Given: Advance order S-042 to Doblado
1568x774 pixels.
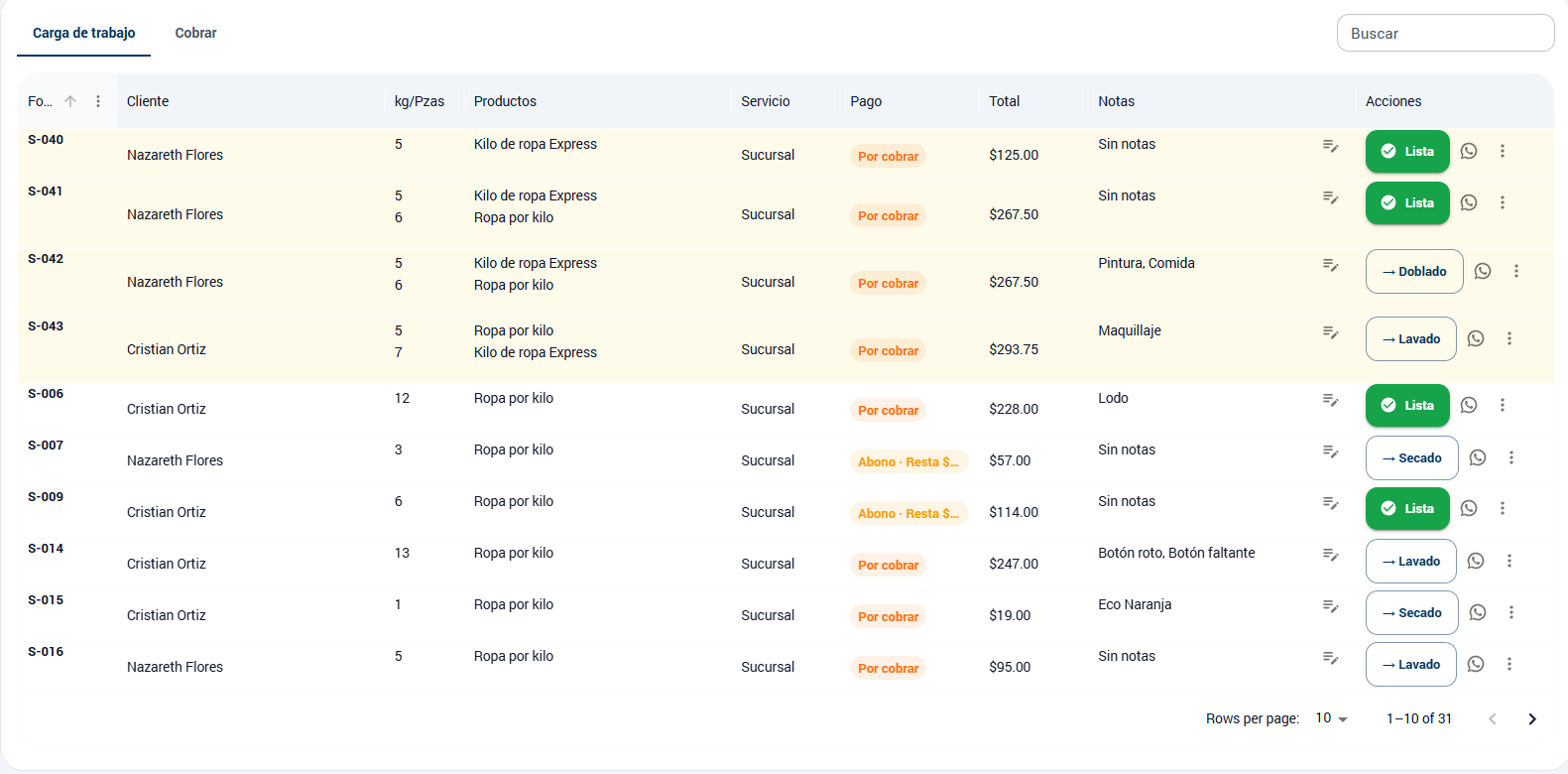Looking at the screenshot, I should point(1413,271).
